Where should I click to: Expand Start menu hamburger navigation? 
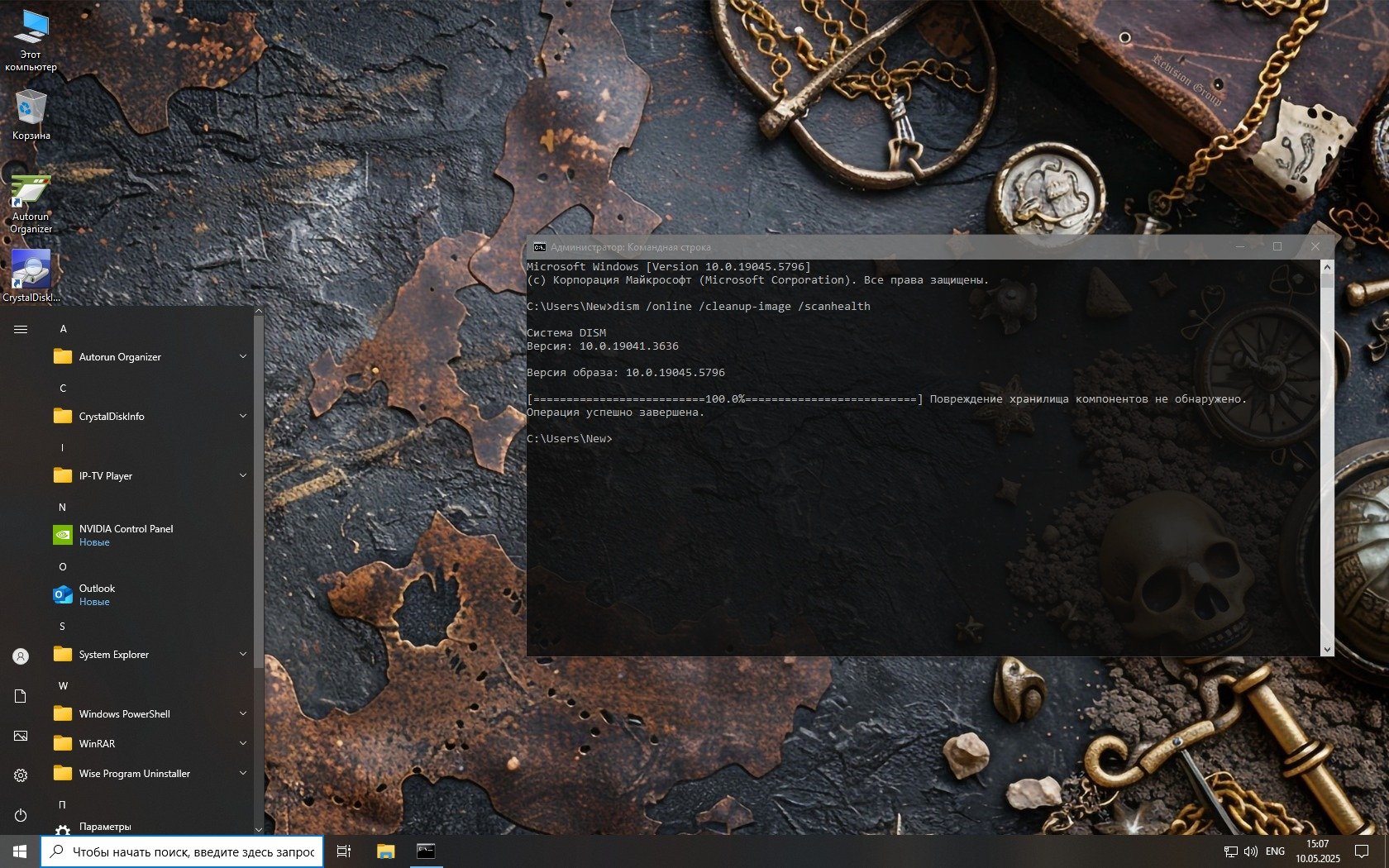[21, 329]
